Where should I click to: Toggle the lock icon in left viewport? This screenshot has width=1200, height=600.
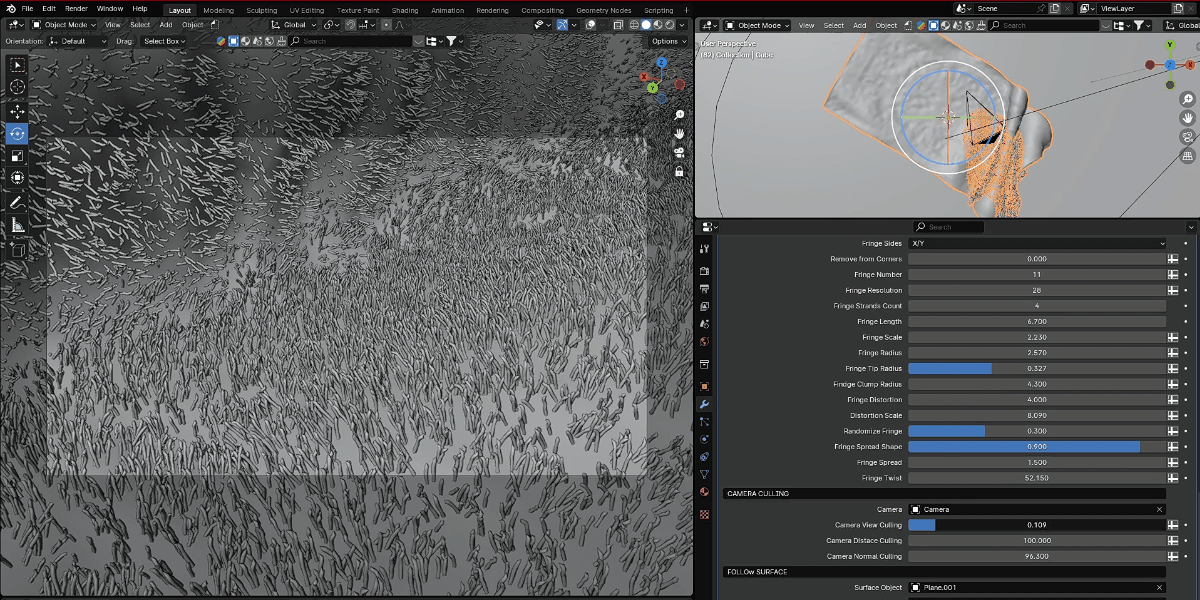[x=679, y=171]
